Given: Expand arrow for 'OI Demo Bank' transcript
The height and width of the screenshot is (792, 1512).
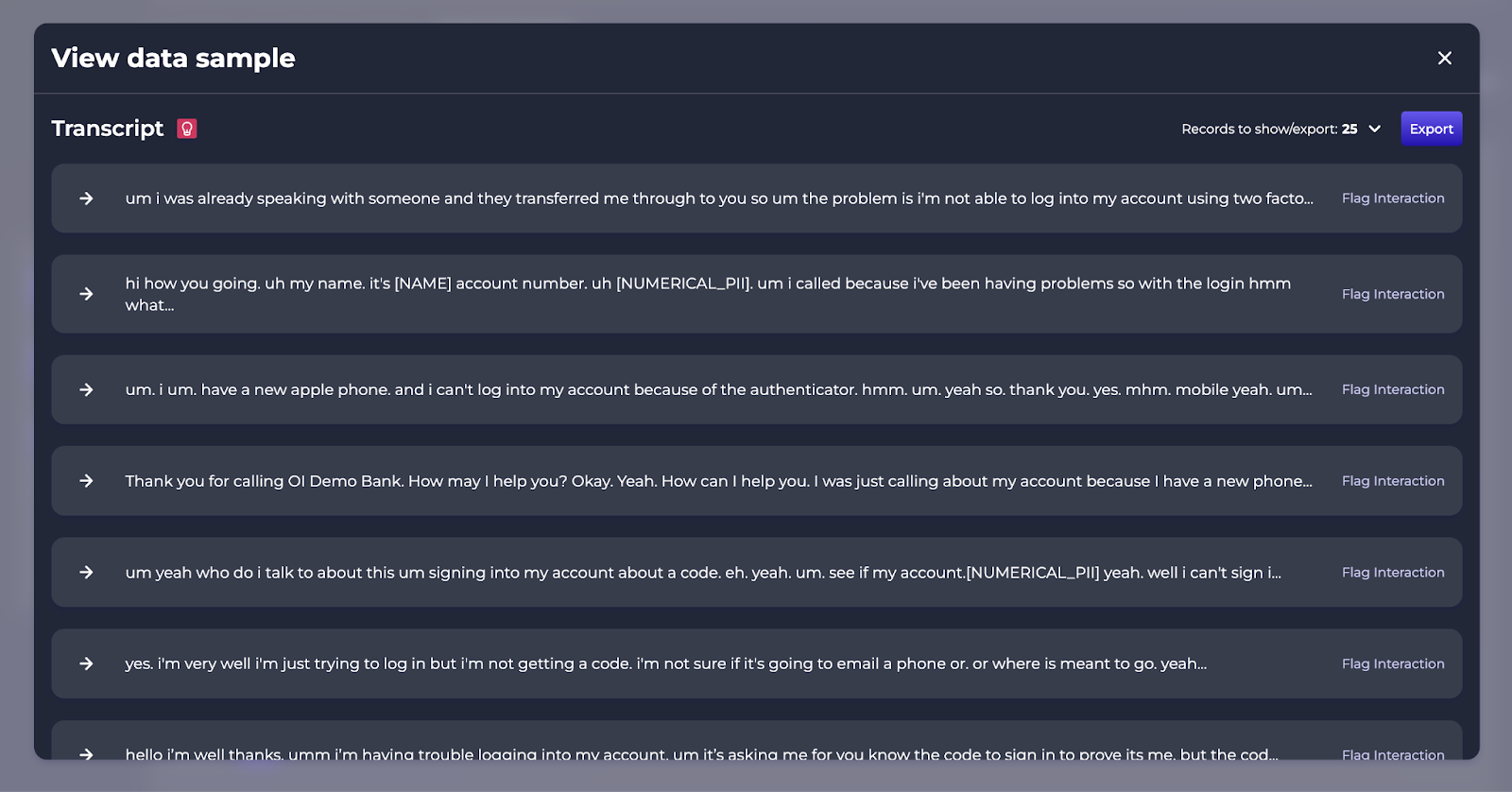Looking at the screenshot, I should (x=86, y=481).
